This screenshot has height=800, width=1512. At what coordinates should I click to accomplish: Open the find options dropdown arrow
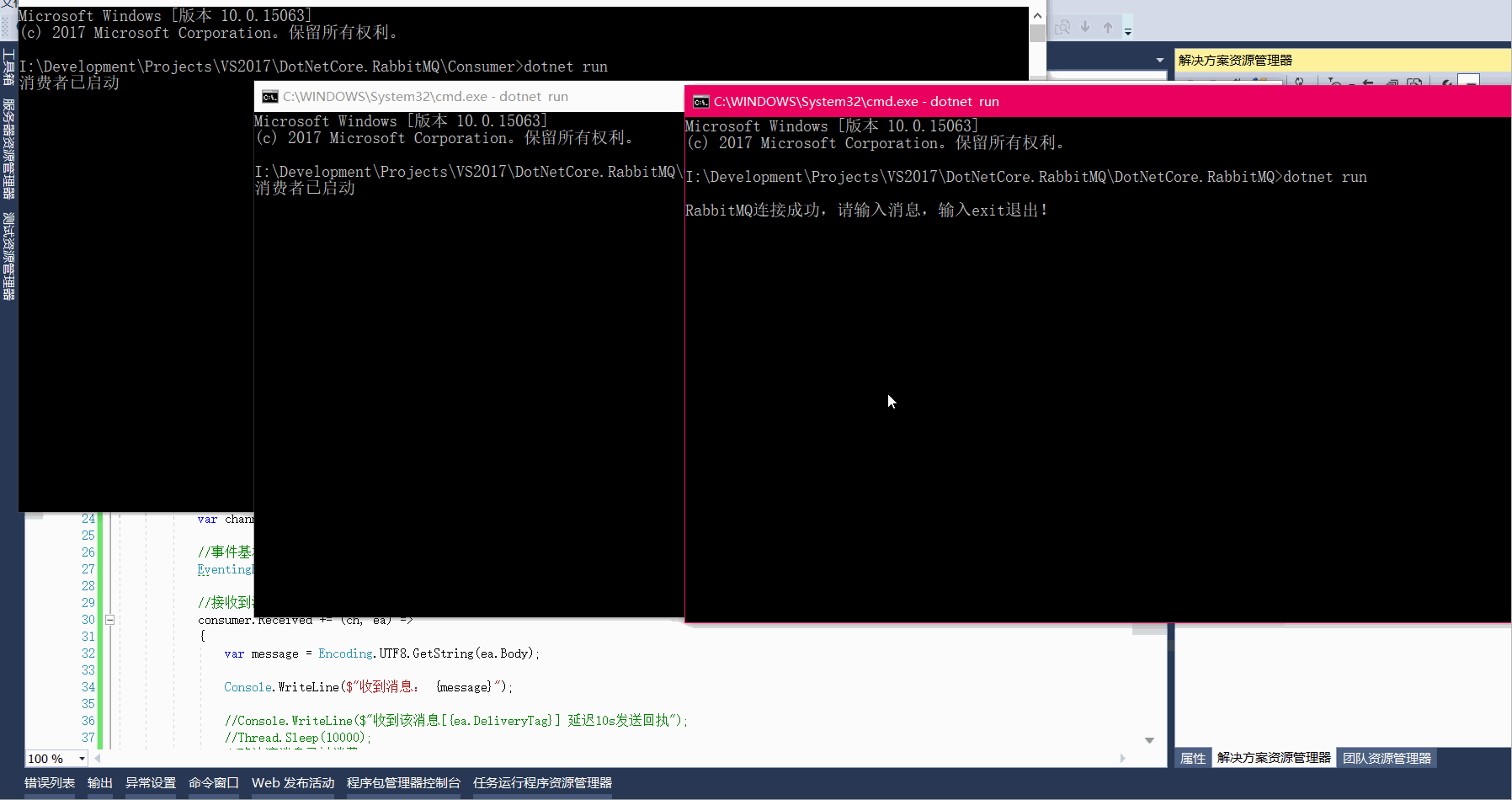(x=1128, y=32)
